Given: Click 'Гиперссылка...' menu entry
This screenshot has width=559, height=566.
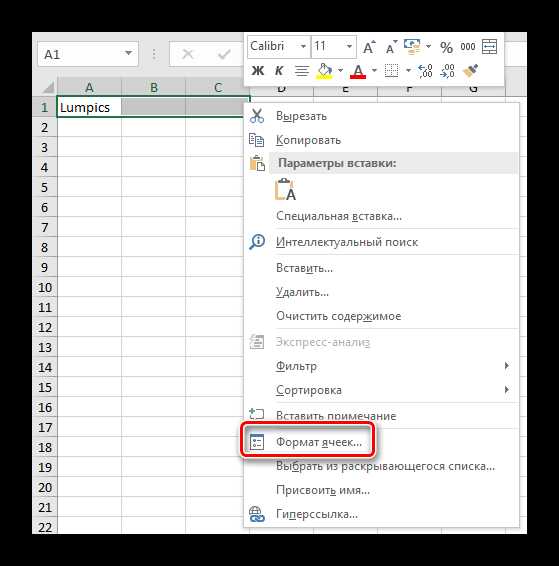Looking at the screenshot, I should [317, 514].
